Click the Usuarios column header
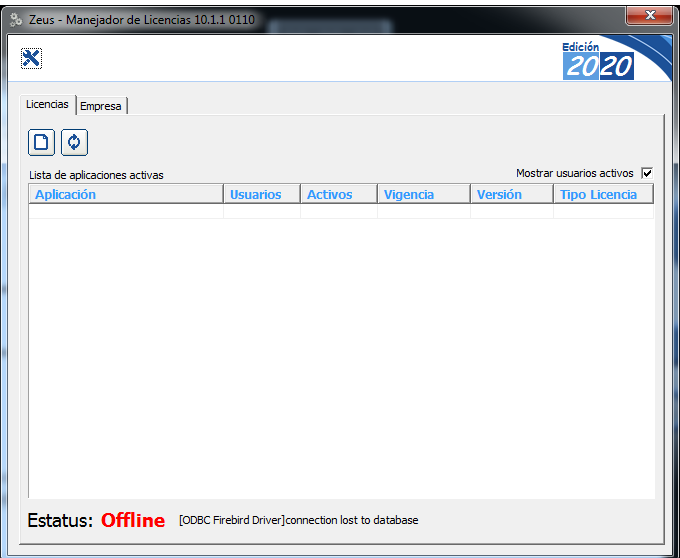 coord(256,195)
